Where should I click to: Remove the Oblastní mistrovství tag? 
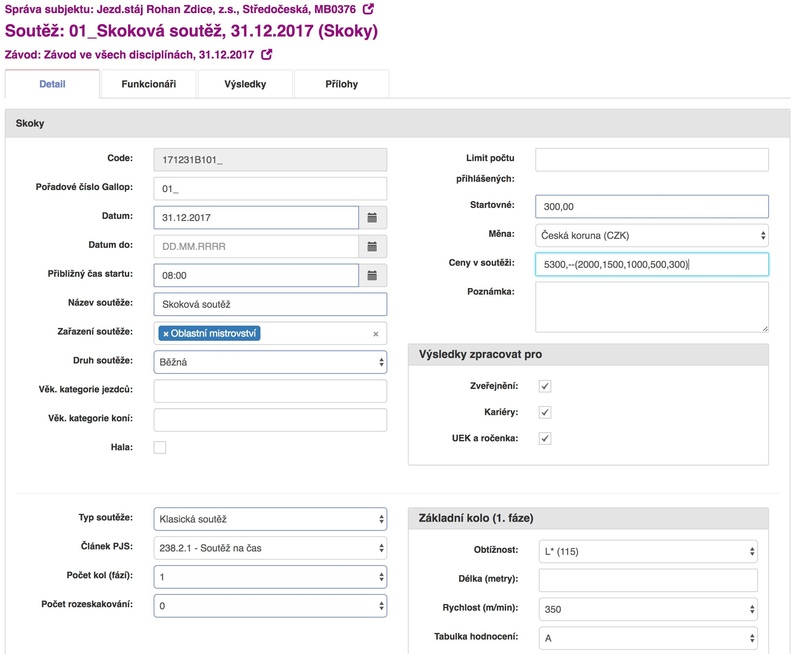click(x=166, y=334)
